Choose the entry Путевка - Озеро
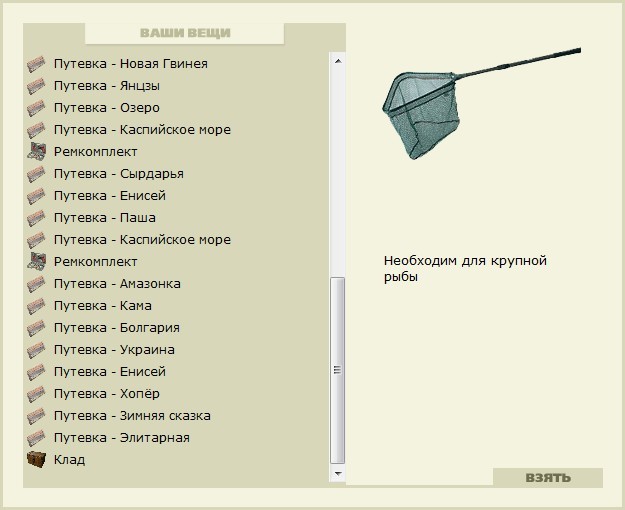 tap(107, 108)
